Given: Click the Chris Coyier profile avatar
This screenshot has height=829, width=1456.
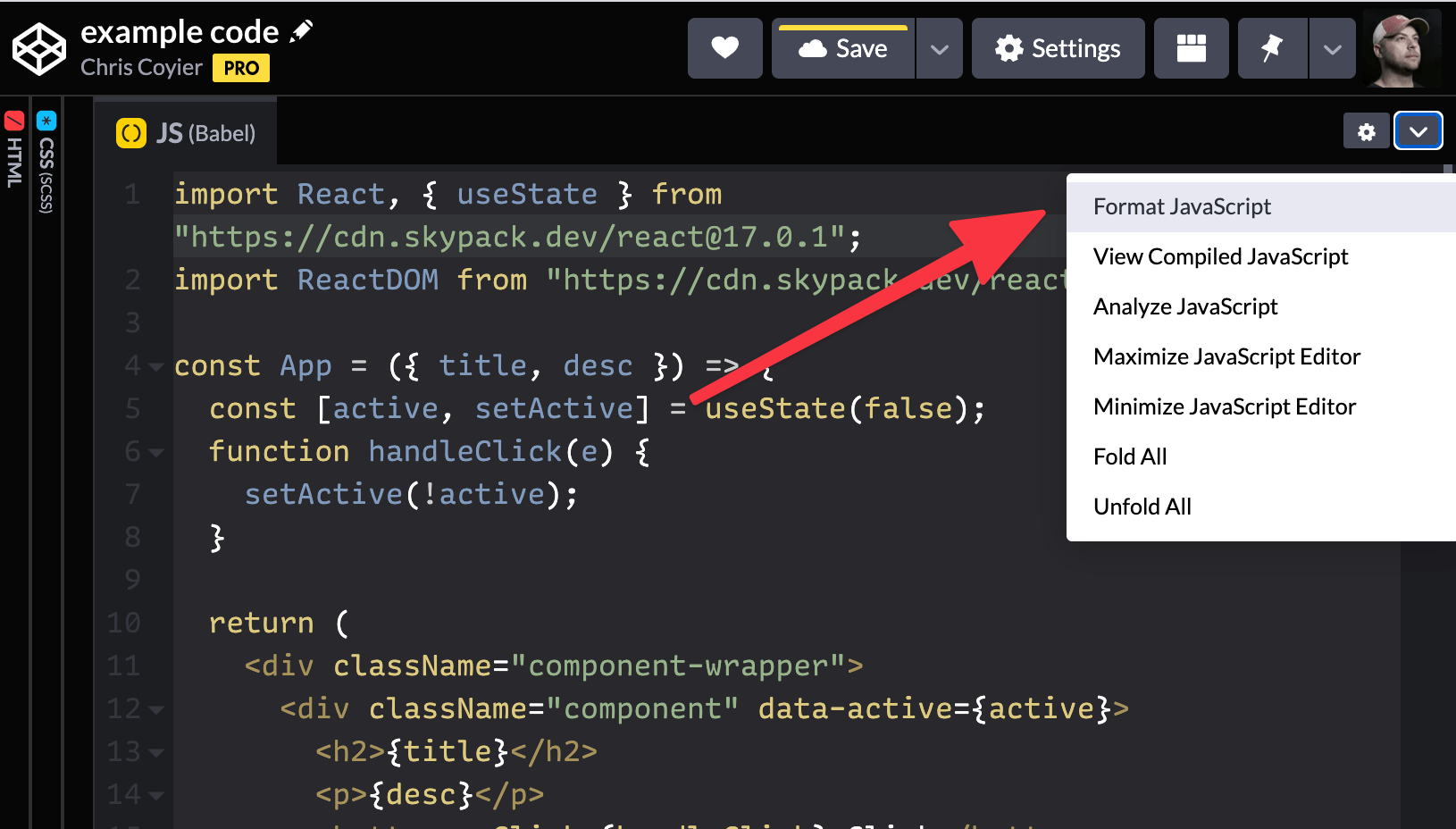Looking at the screenshot, I should coord(1402,49).
